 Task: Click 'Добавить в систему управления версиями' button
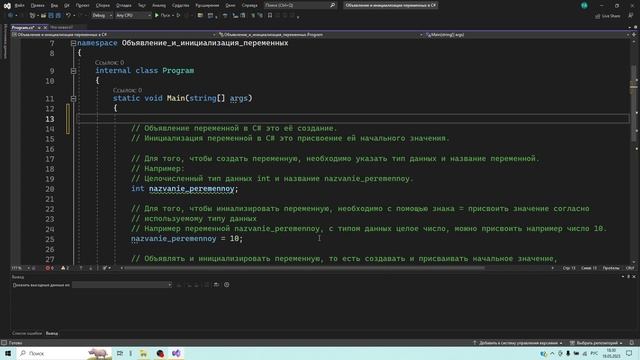[518, 343]
